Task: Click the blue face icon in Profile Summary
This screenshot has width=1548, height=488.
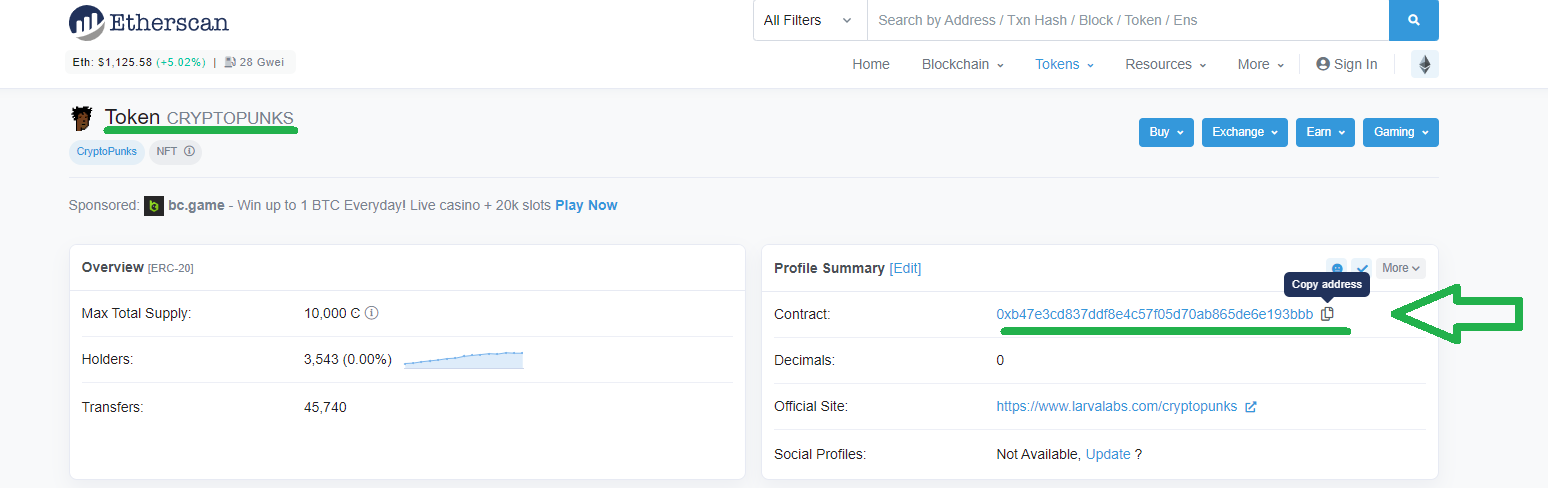Action: 1336,268
